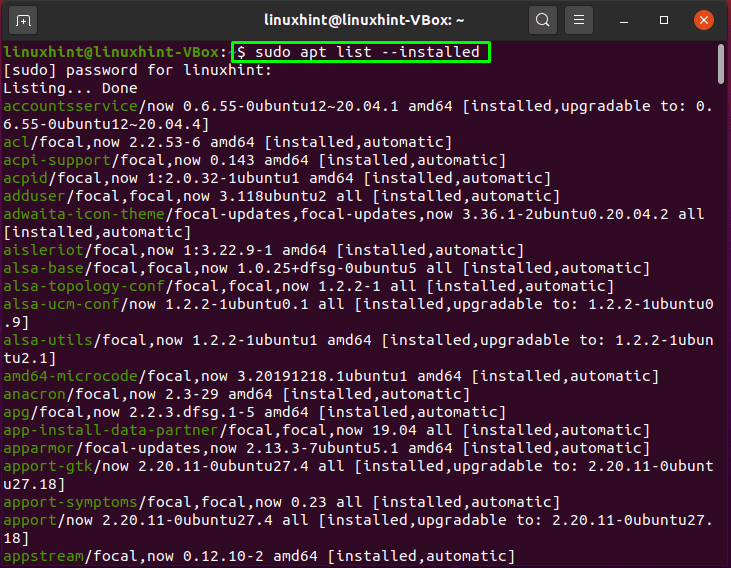Click the 'Listing... Done' line

(x=70, y=88)
